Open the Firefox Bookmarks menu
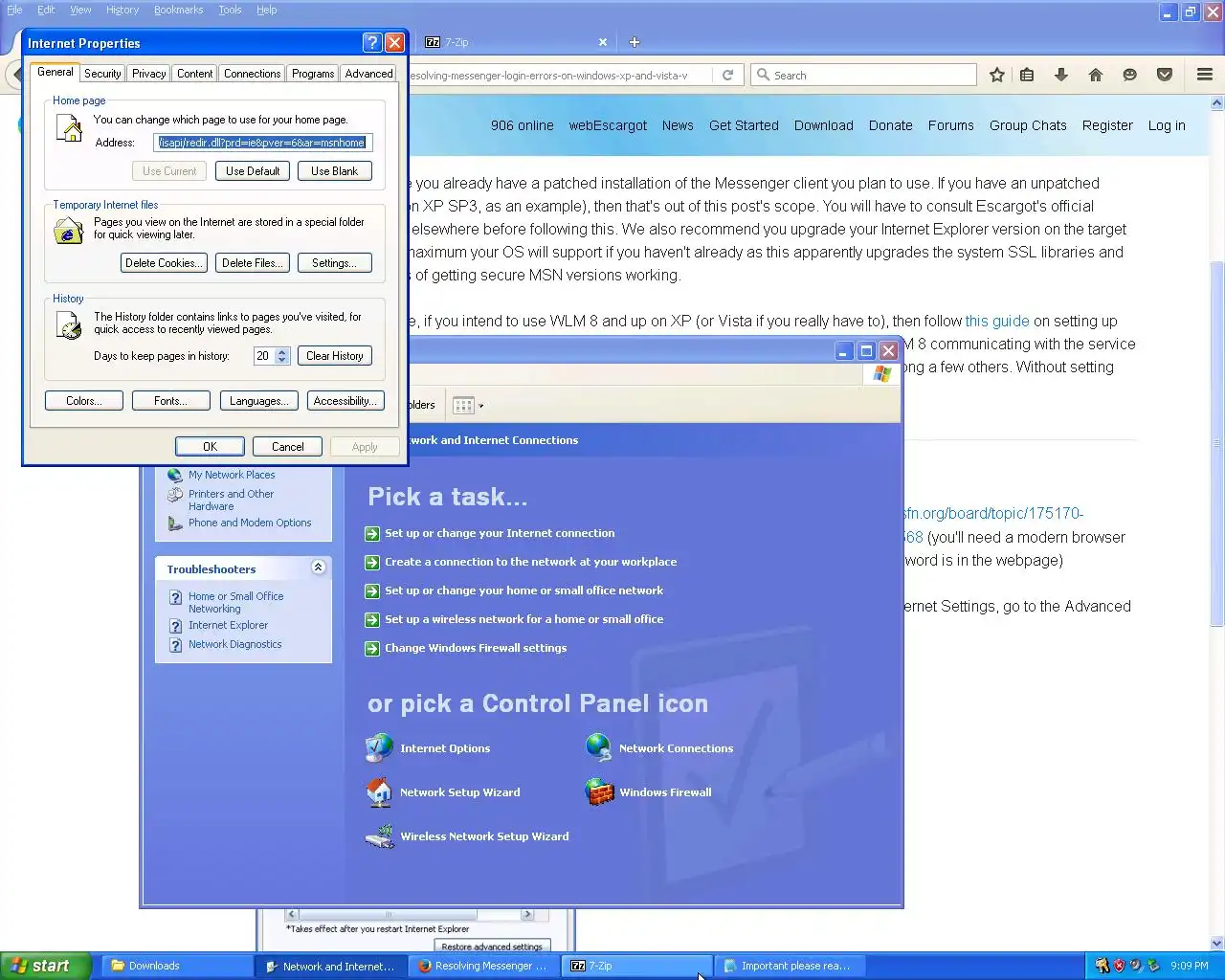The image size is (1225, 980). [x=178, y=10]
